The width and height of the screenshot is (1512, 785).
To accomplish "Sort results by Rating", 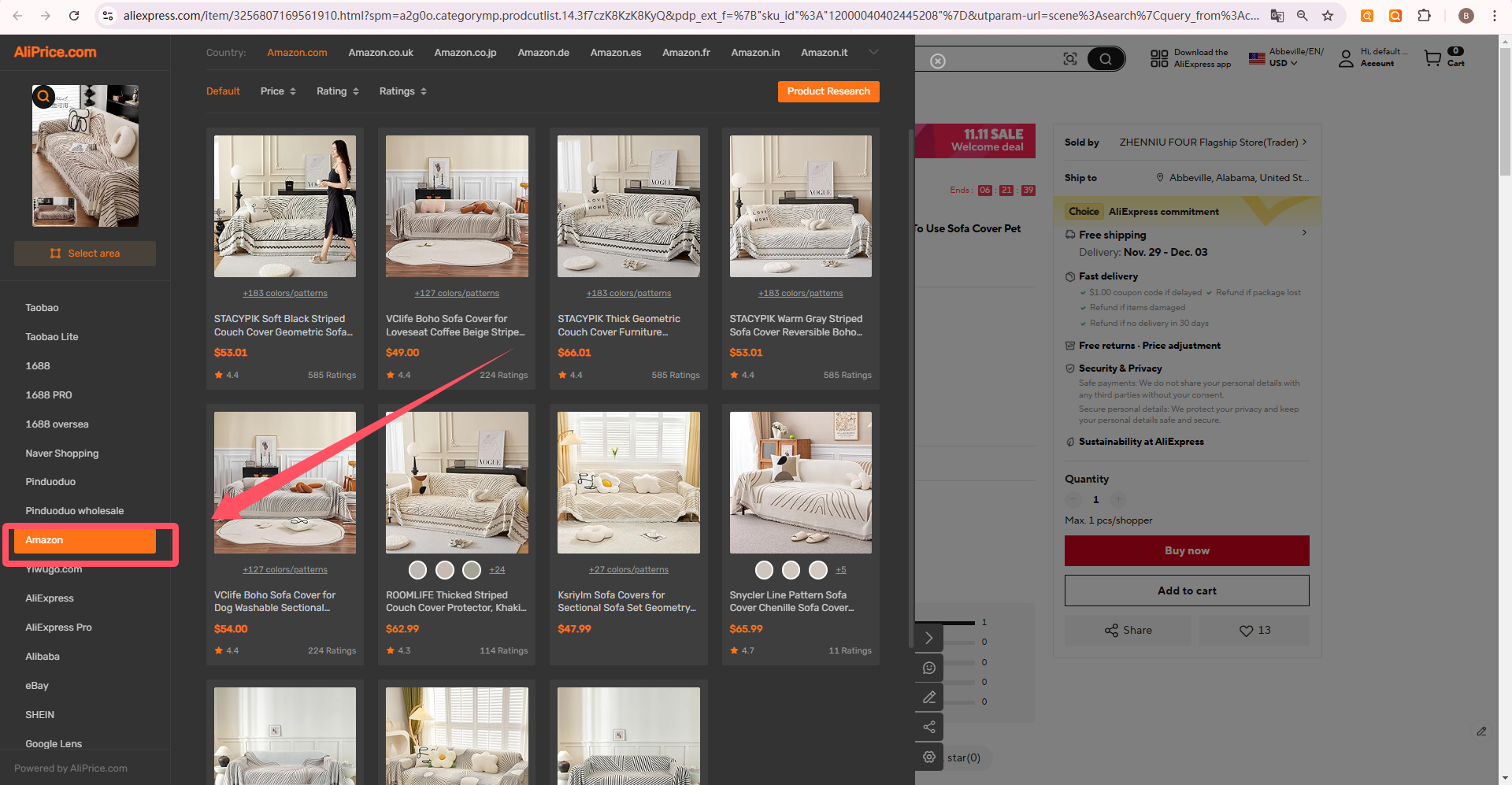I will point(337,91).
